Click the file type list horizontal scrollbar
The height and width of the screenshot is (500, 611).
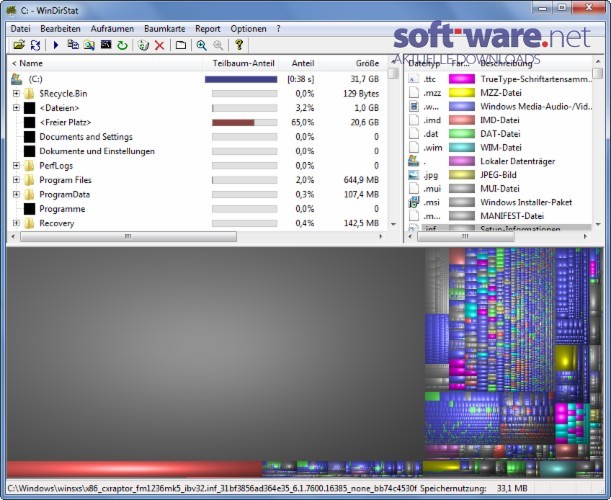tap(465, 237)
